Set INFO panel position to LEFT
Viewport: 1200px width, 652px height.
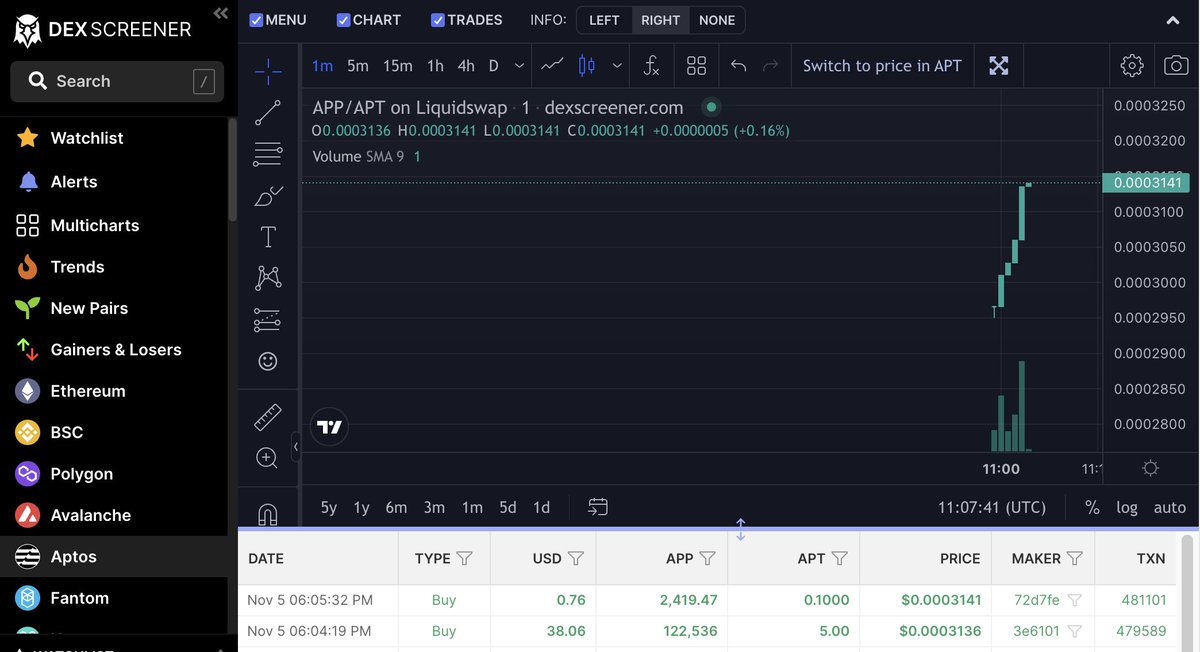click(x=604, y=20)
